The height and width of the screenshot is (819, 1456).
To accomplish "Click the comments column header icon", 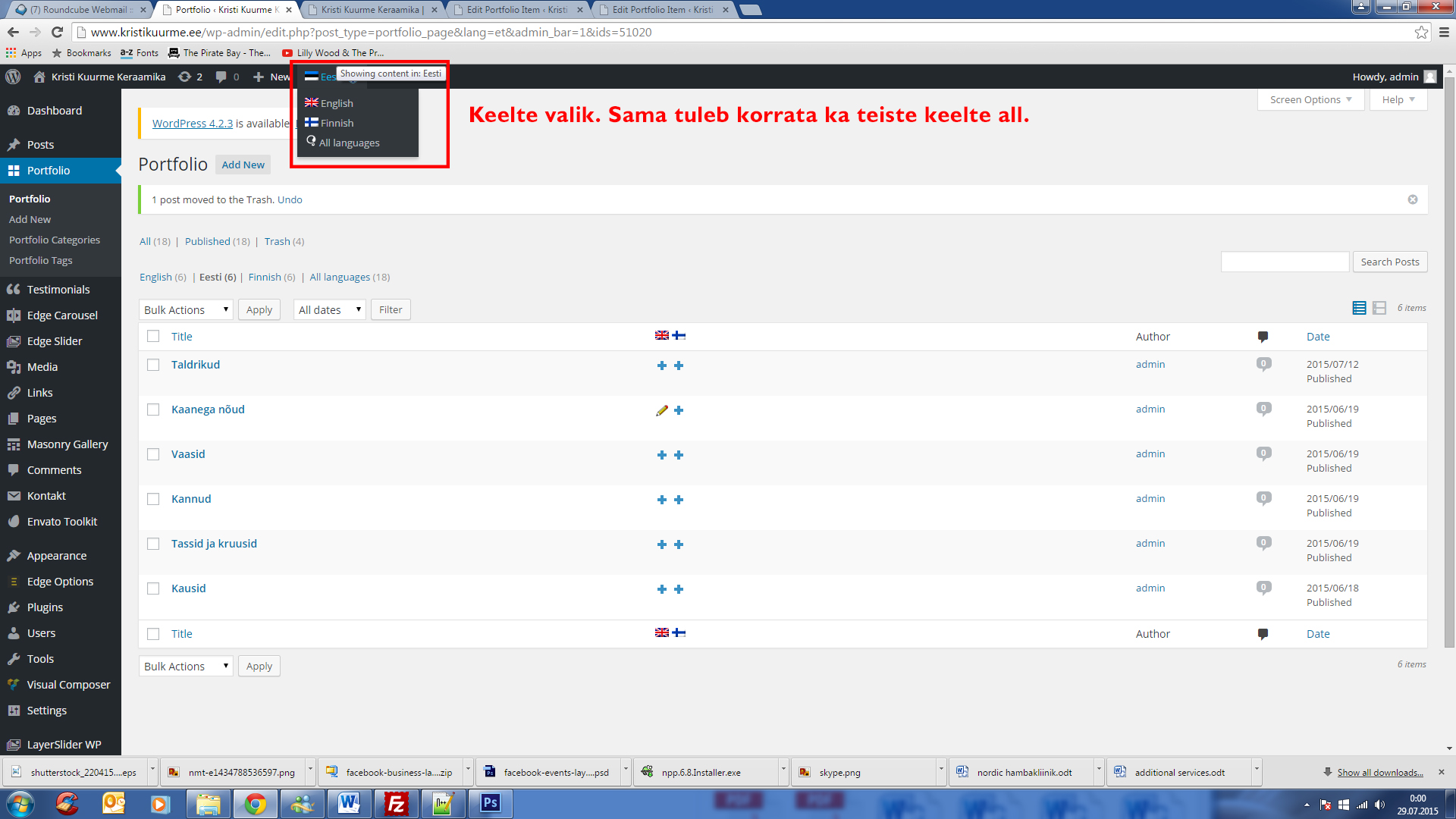I will 1263,337.
